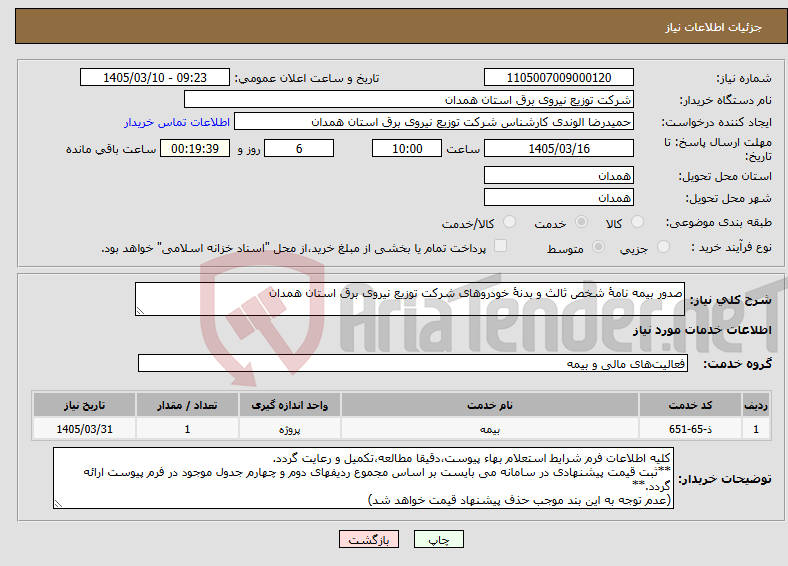Click the delivery province field همدان
The height and width of the screenshot is (566, 788).
click(x=558, y=175)
